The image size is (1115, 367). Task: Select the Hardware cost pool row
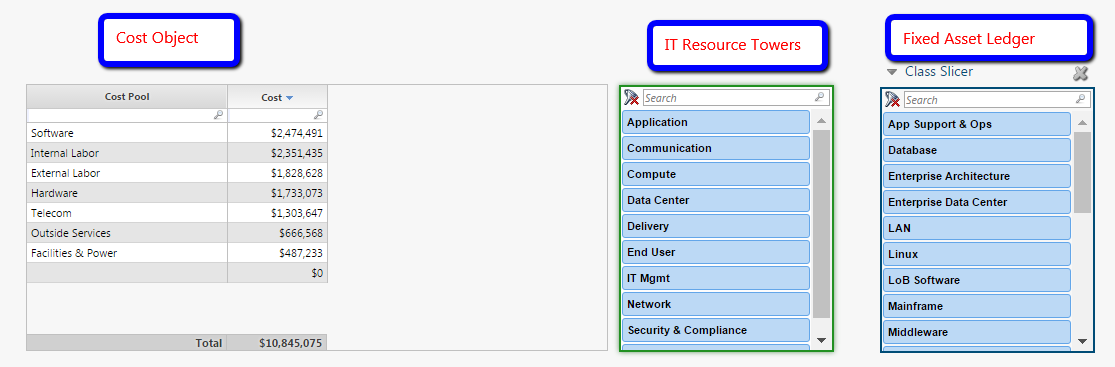pyautogui.click(x=177, y=193)
